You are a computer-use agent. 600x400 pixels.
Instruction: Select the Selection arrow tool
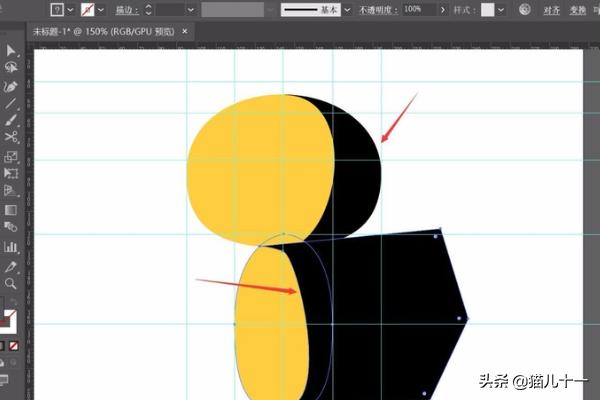point(11,51)
